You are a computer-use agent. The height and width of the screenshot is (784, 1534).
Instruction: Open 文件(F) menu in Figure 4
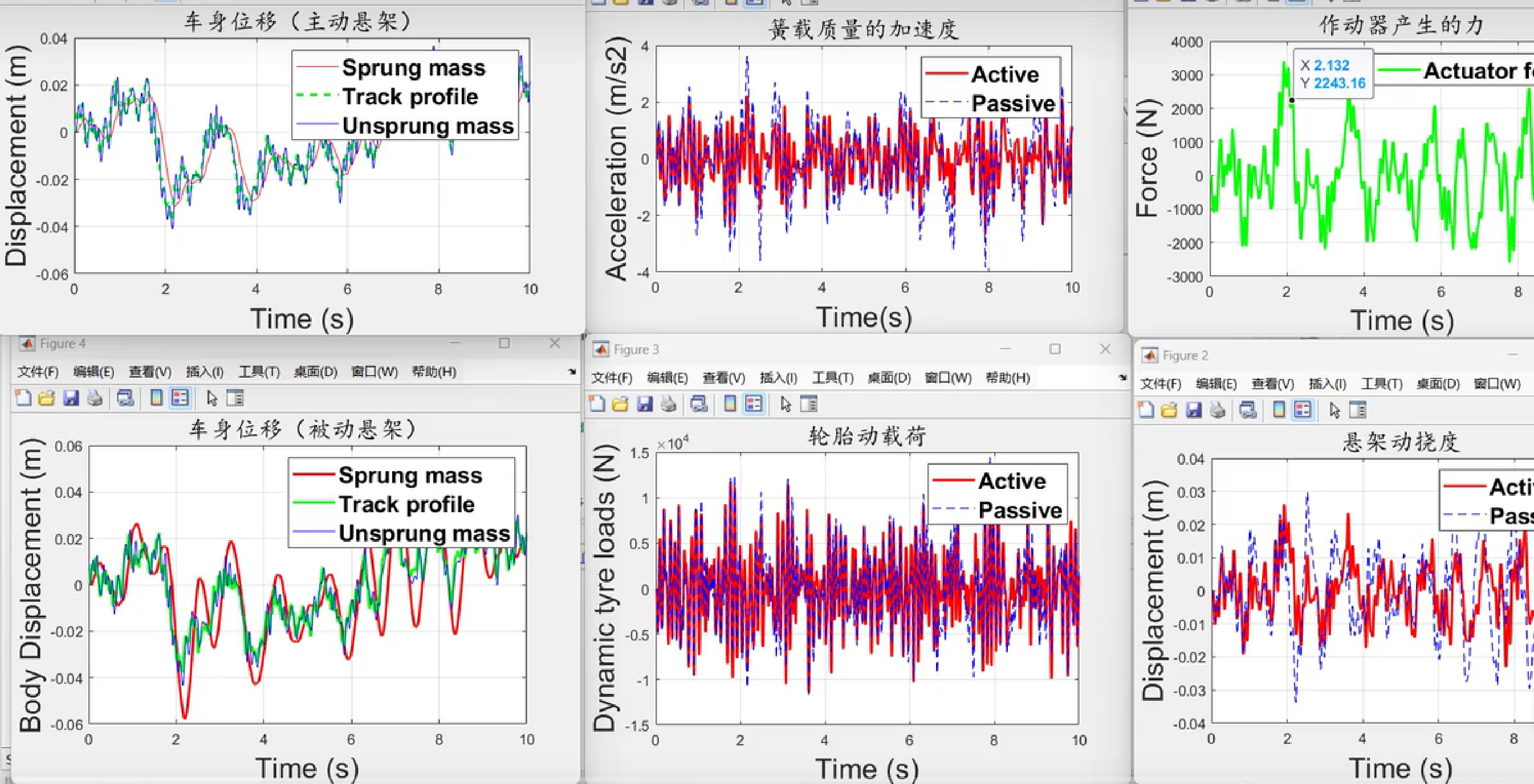38,372
